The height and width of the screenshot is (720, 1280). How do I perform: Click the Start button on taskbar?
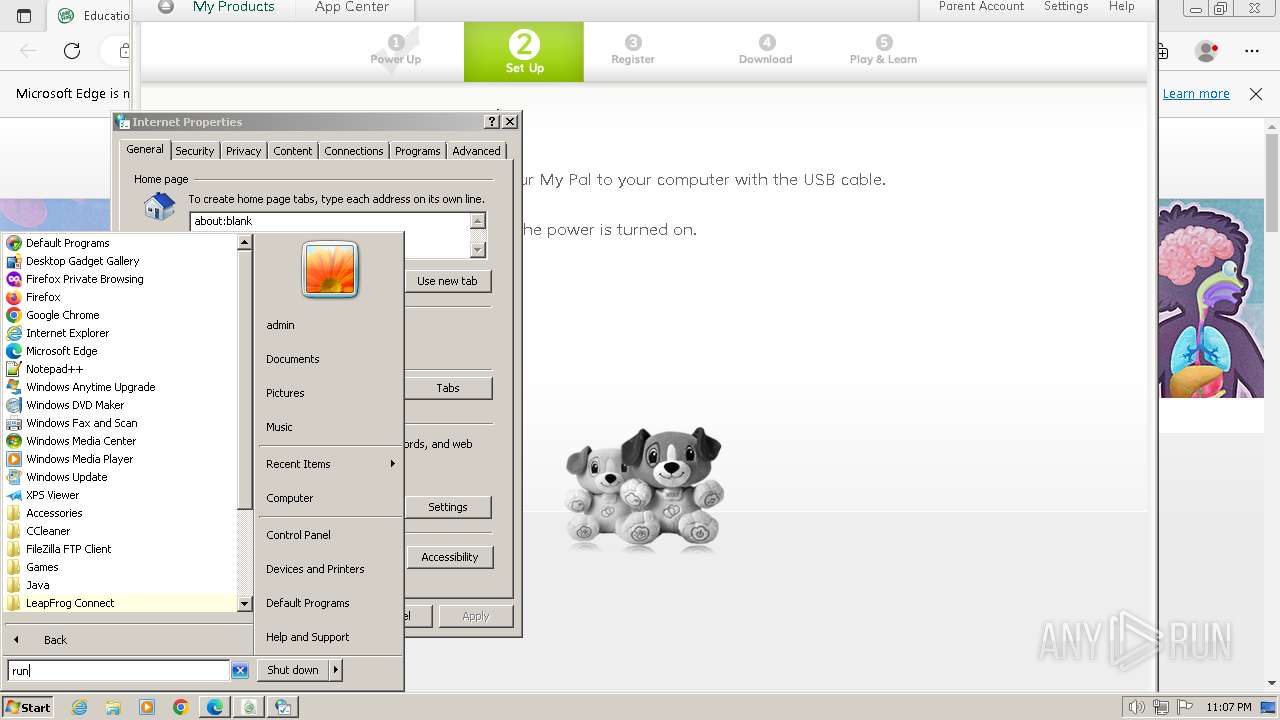[x=28, y=707]
